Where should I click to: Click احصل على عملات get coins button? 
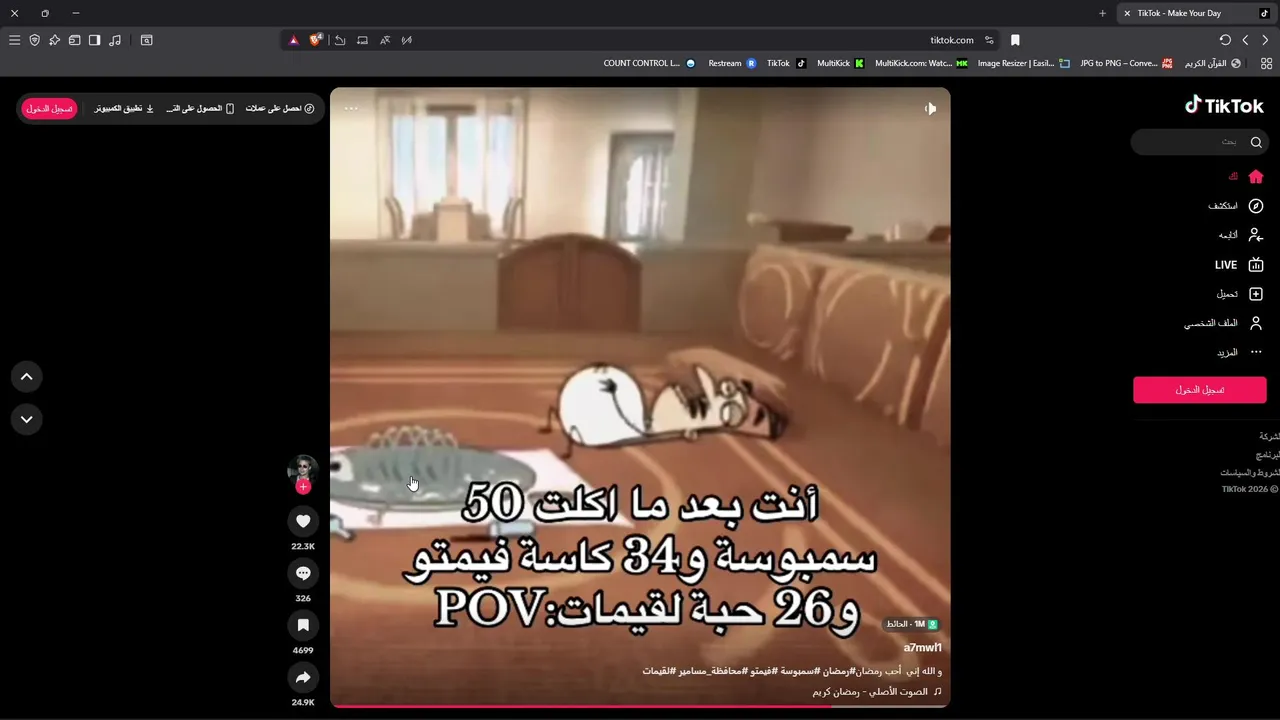(x=280, y=108)
